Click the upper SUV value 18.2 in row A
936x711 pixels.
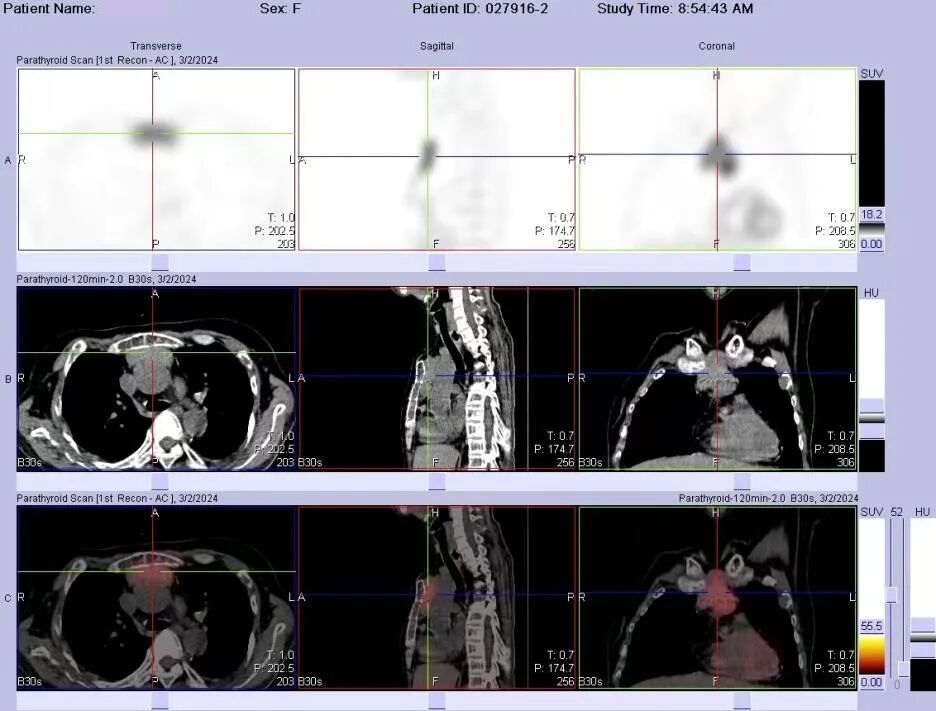pos(872,214)
